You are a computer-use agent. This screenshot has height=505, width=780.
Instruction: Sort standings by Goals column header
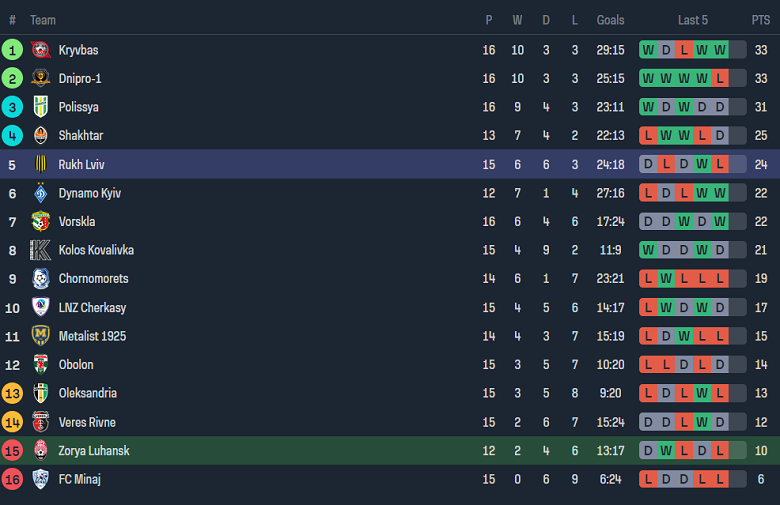click(x=610, y=20)
